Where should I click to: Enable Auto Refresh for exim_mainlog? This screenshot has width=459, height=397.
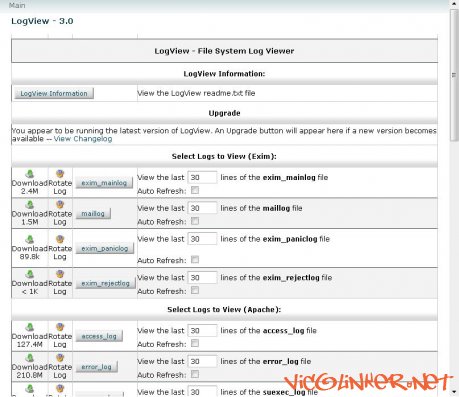pos(195,190)
